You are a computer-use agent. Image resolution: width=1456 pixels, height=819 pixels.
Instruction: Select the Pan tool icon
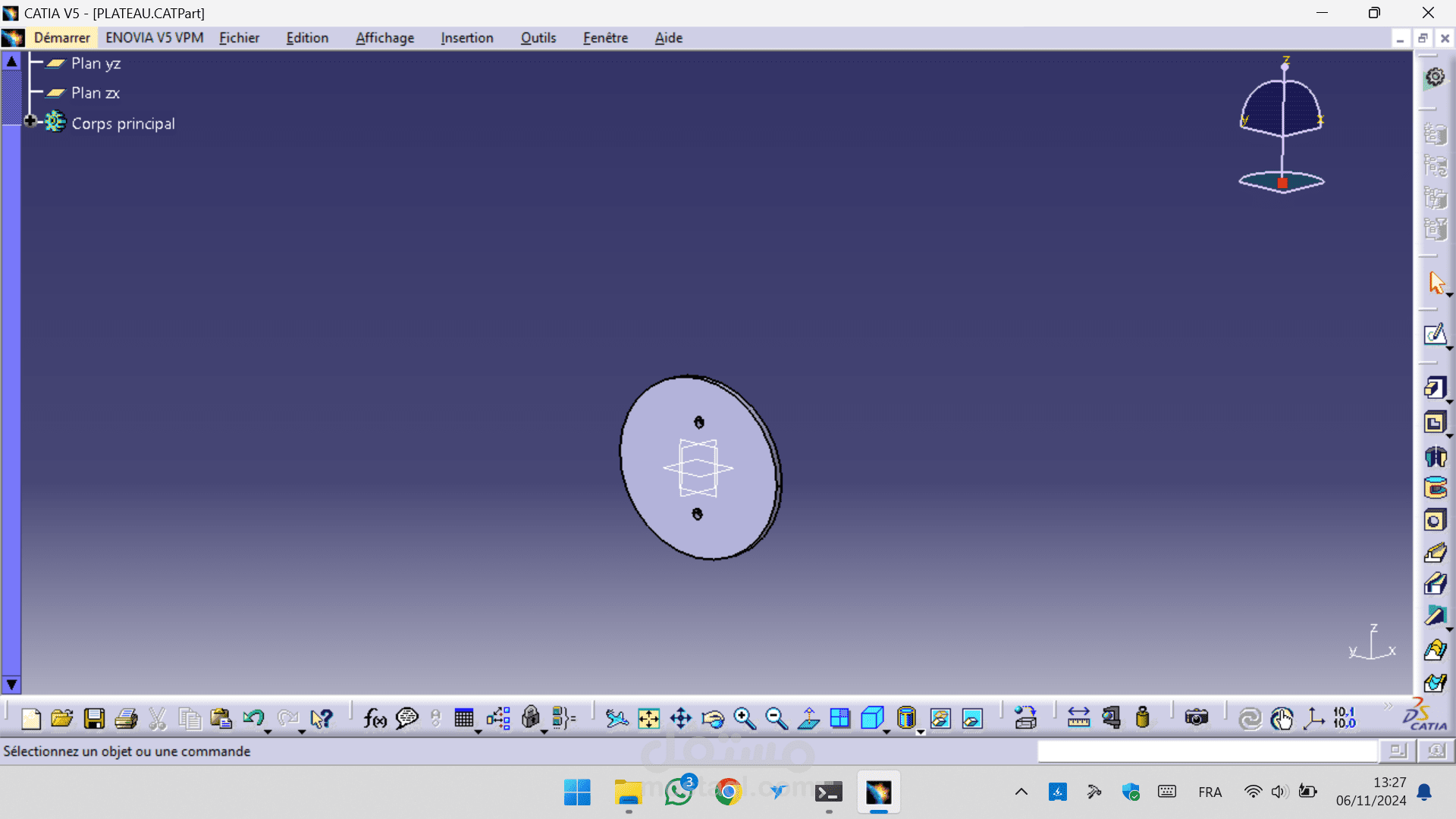(x=681, y=718)
